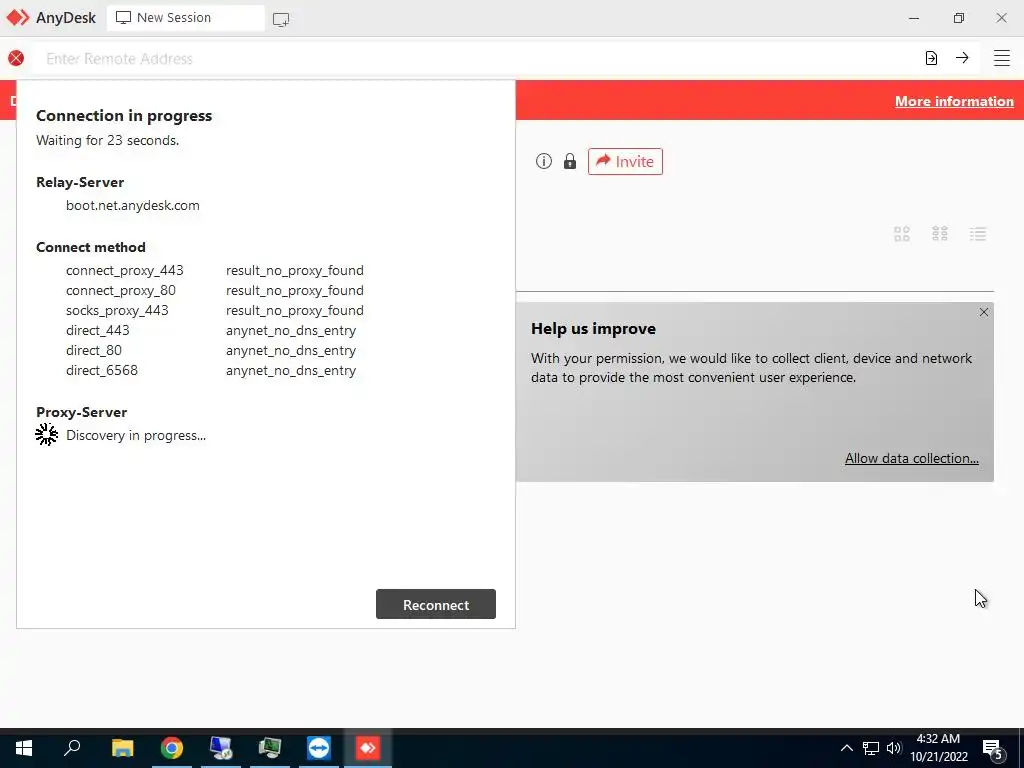Click the socks_proxy_443 entry
Viewport: 1024px width, 768px height.
[117, 310]
